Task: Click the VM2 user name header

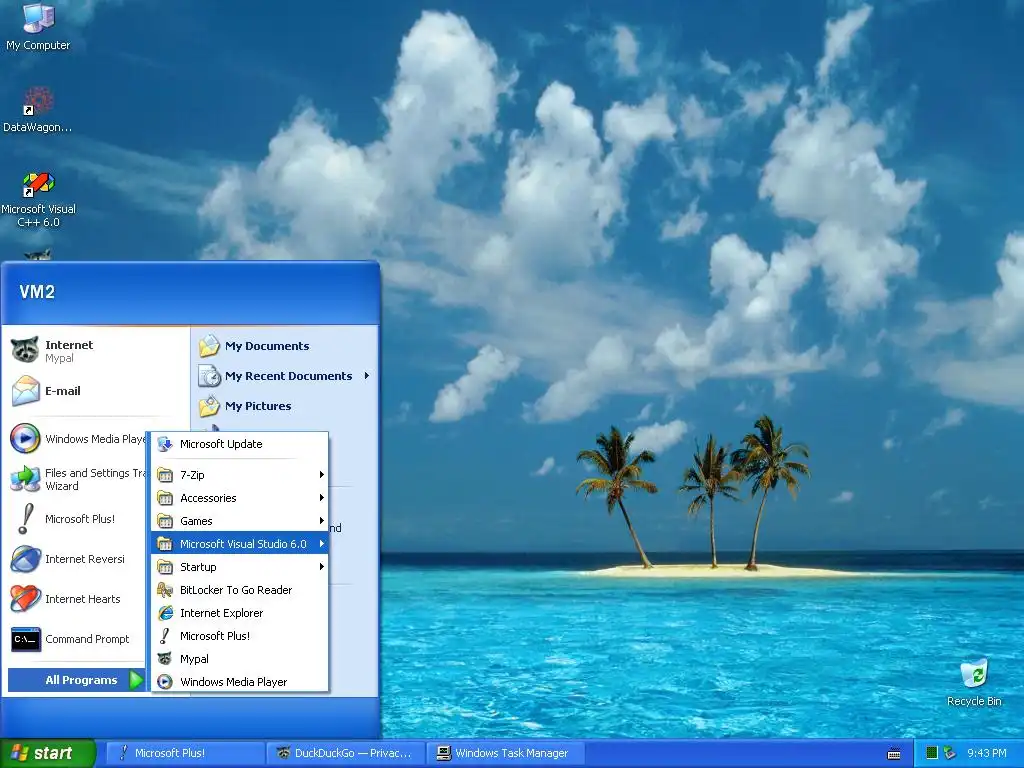Action: (37, 292)
